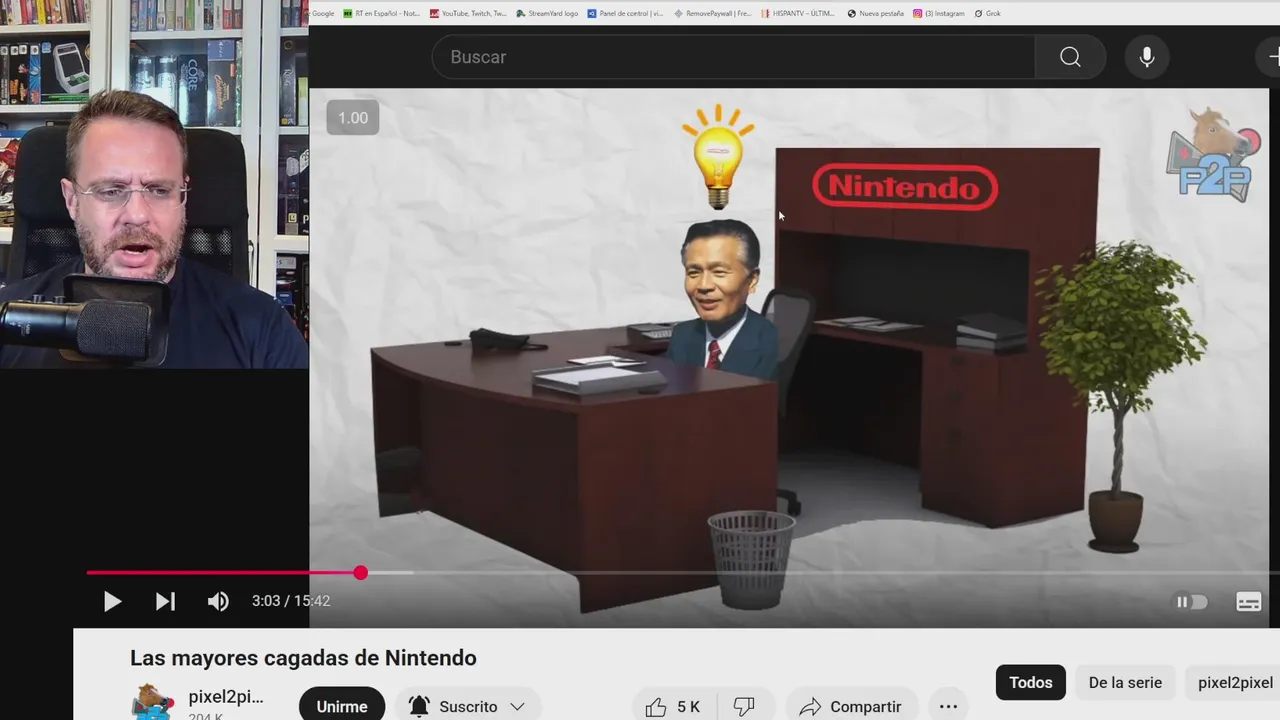Open the Google bookmark
Viewport: 1280px width, 720px height.
(x=321, y=13)
